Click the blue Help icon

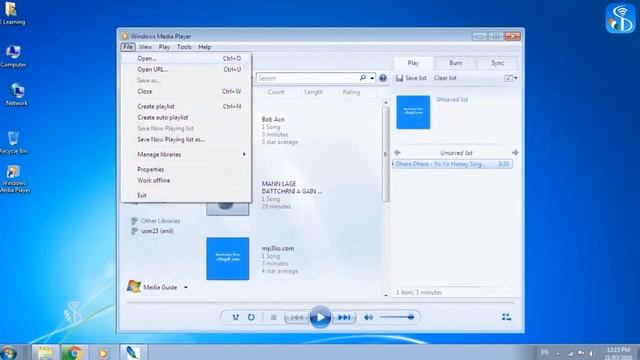click(x=382, y=78)
